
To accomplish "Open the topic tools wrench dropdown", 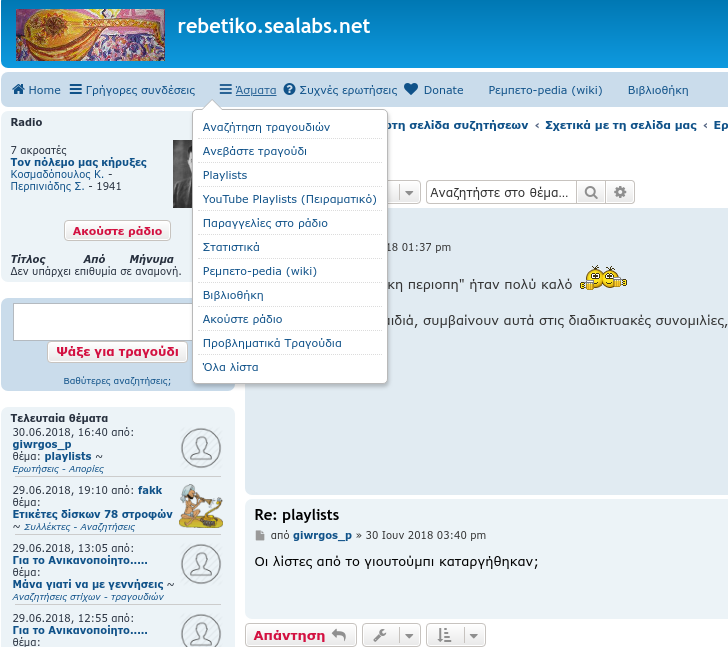I will 391,635.
